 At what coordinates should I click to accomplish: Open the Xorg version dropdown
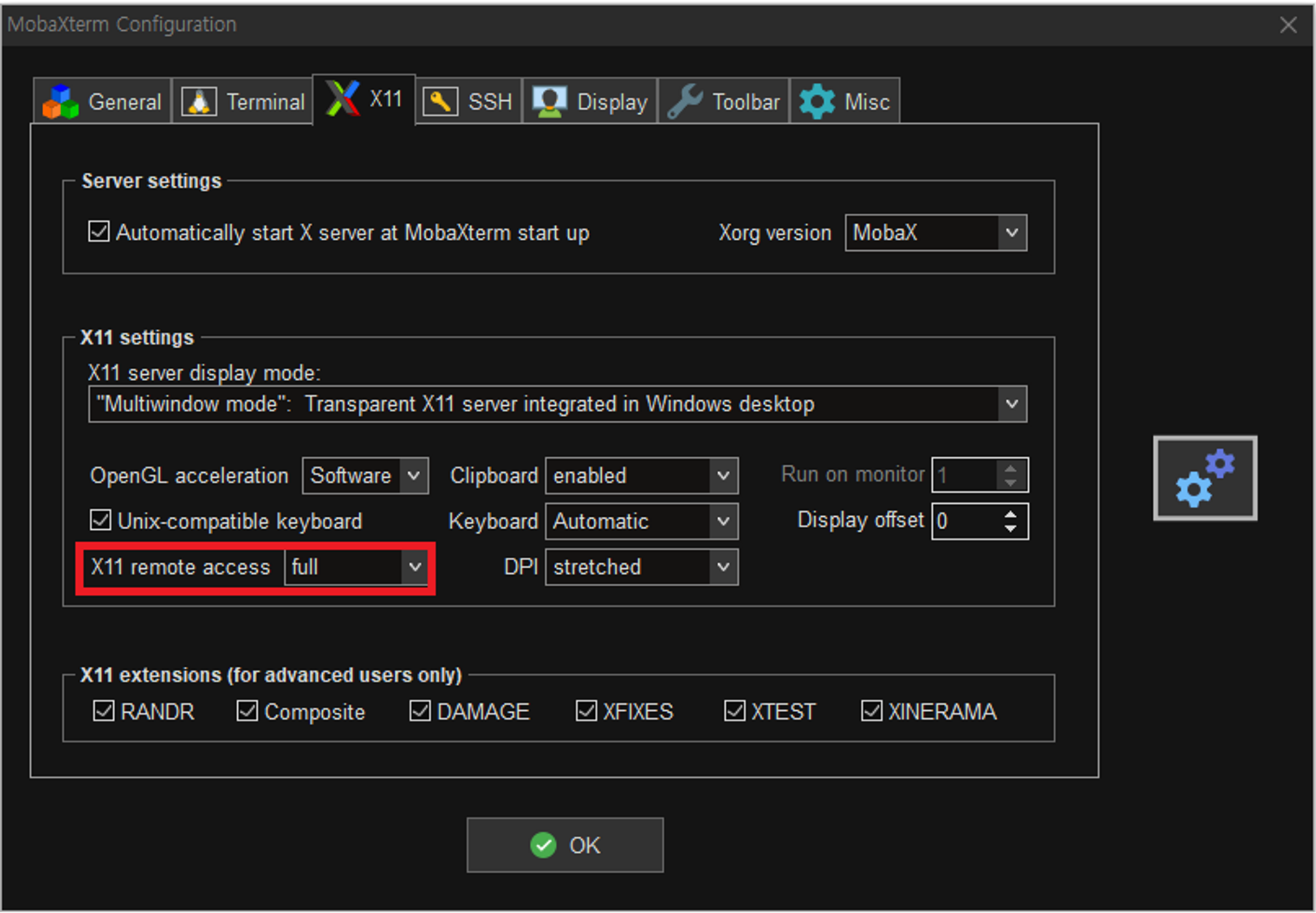[1011, 233]
